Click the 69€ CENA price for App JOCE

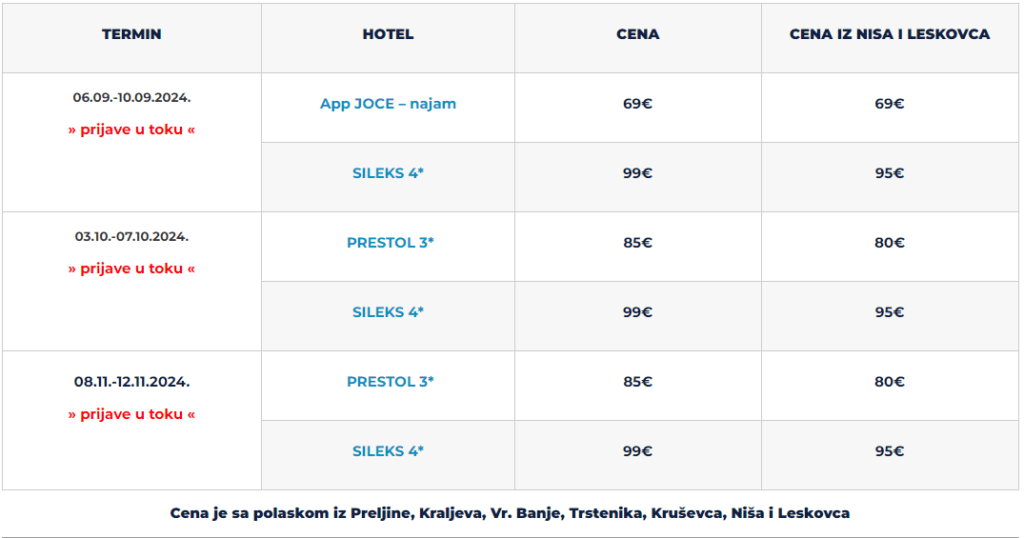pos(637,104)
